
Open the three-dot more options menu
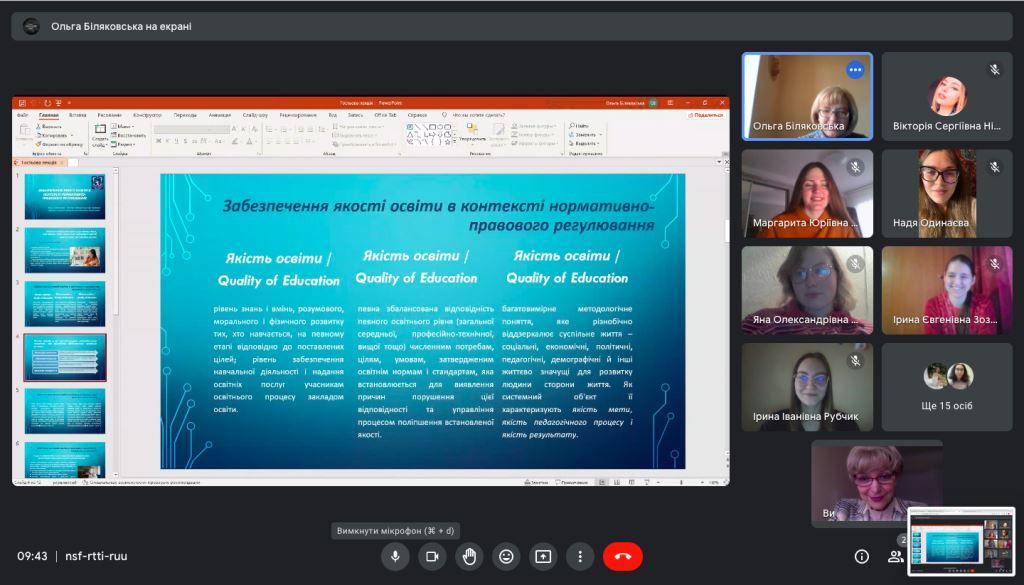[580, 557]
